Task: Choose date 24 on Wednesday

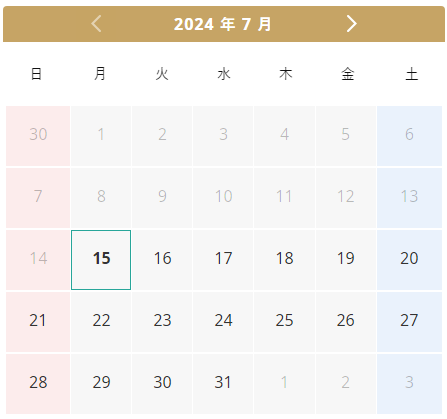Action: 223,322
